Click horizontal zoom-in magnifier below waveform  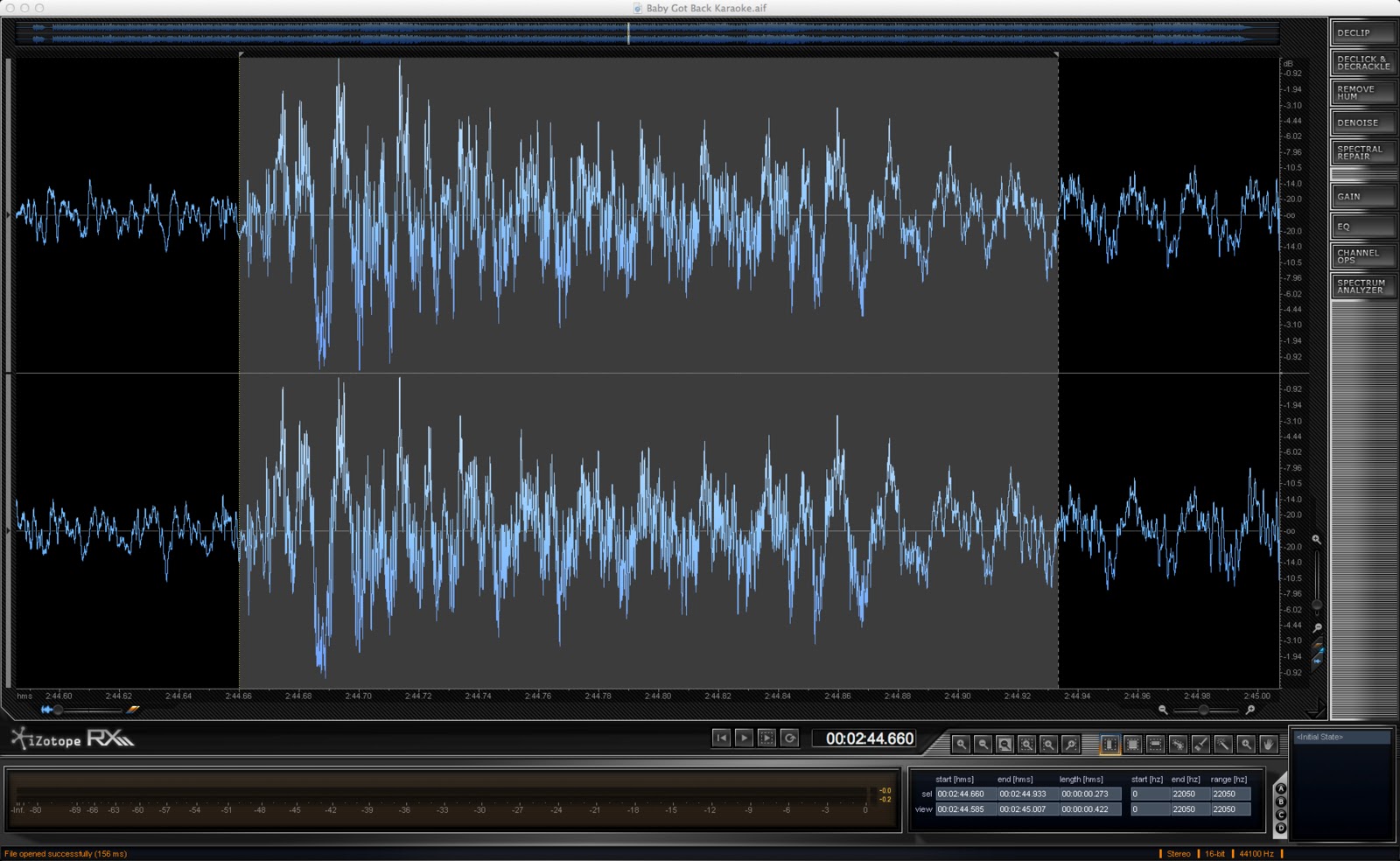coord(1250,710)
